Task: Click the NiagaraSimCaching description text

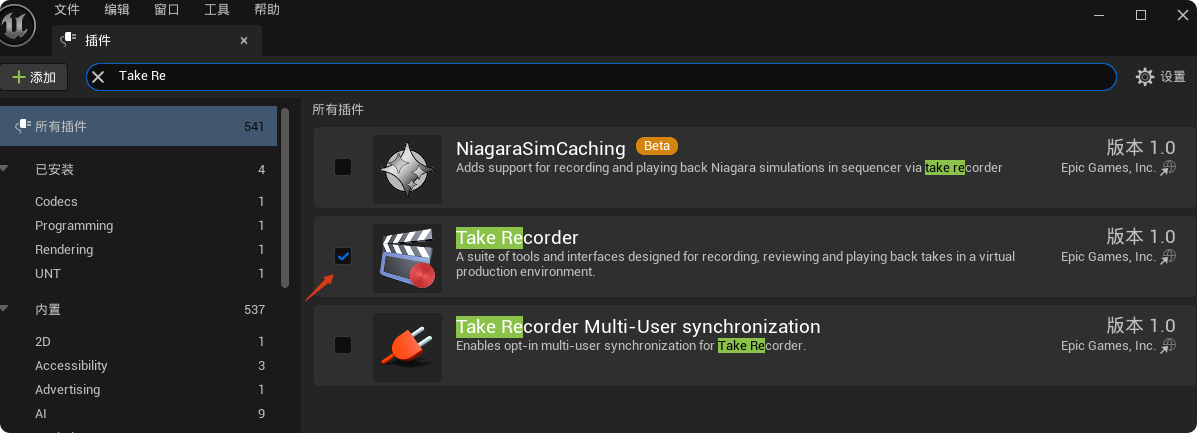Action: tap(729, 167)
